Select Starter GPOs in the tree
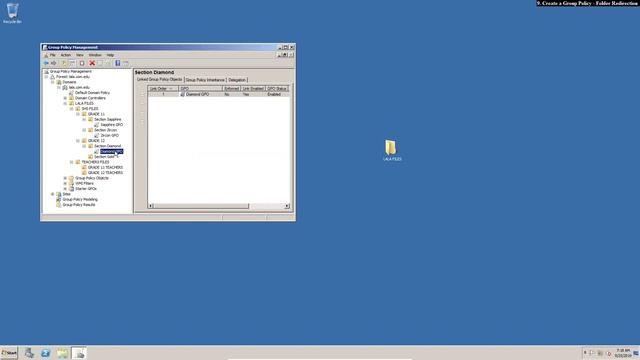640x360 pixels. 86,189
